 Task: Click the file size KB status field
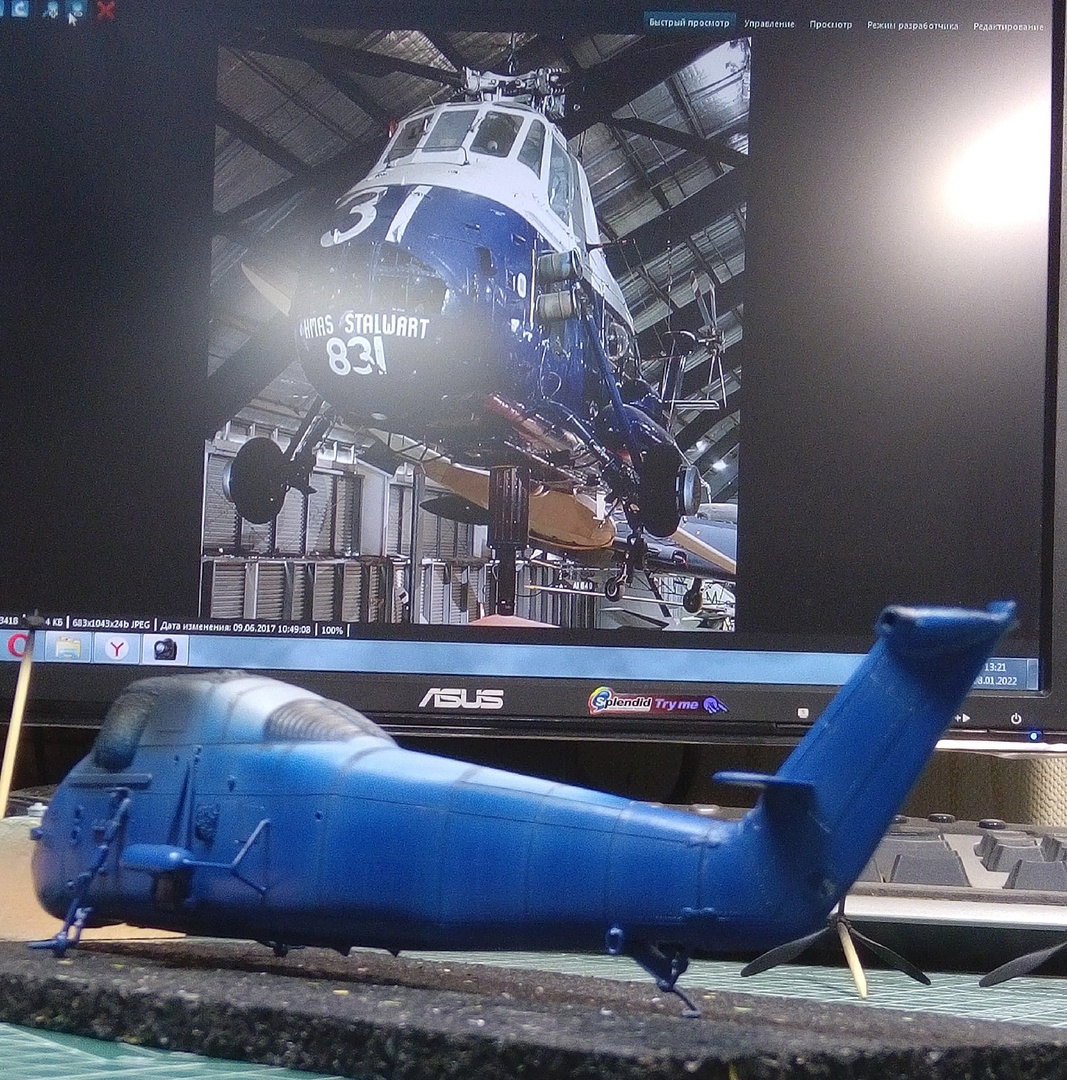pos(38,623)
